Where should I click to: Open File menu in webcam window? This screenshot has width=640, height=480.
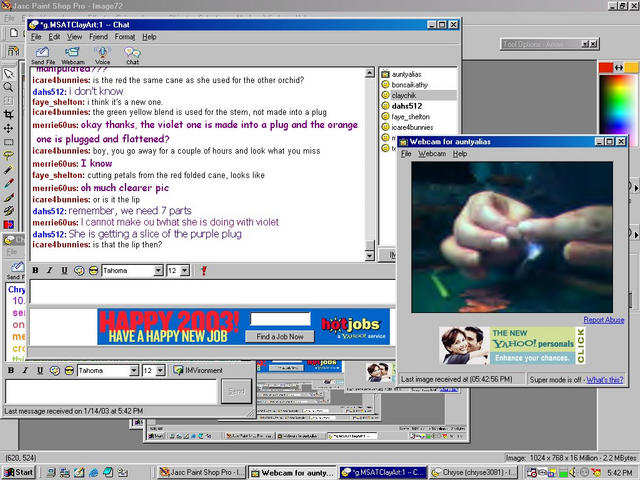point(406,154)
